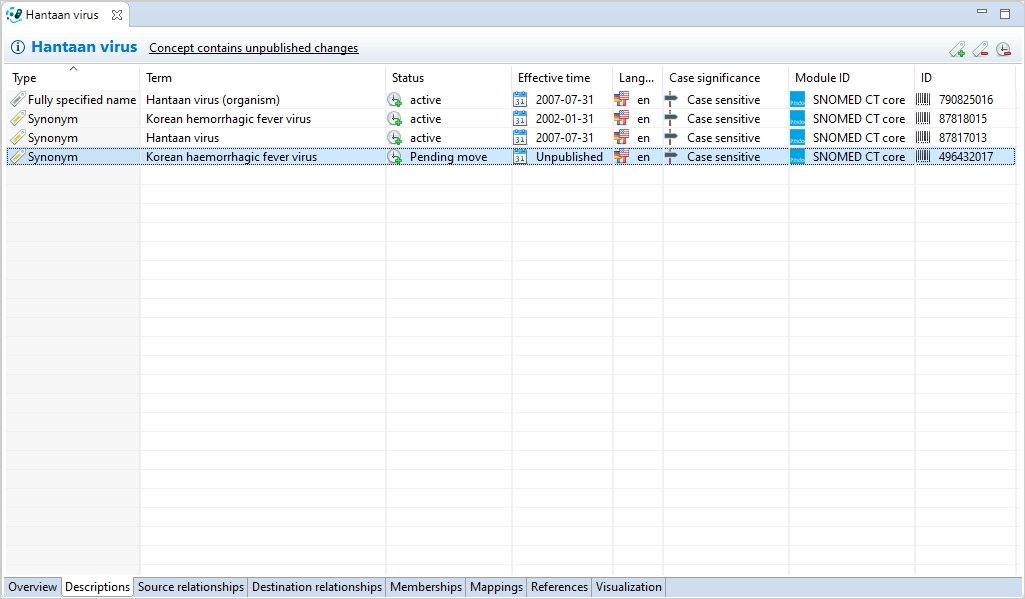Sort the table by the Type column
Screen dimensions: 1025x599
[70, 78]
